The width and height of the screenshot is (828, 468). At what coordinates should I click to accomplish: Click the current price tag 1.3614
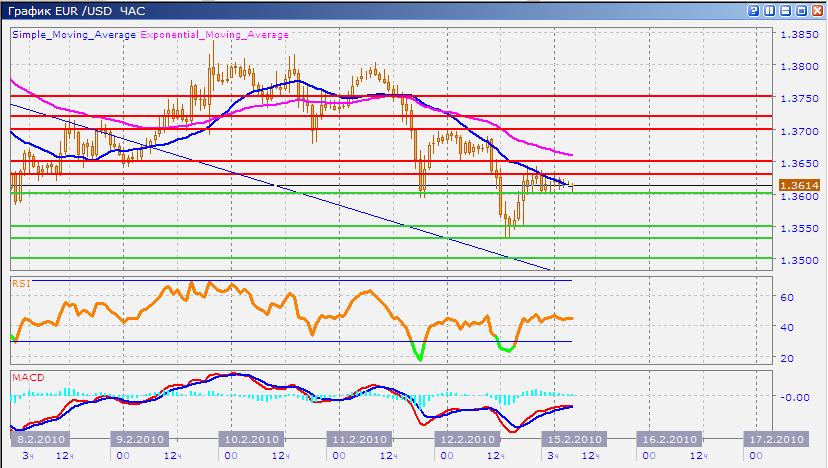(799, 185)
